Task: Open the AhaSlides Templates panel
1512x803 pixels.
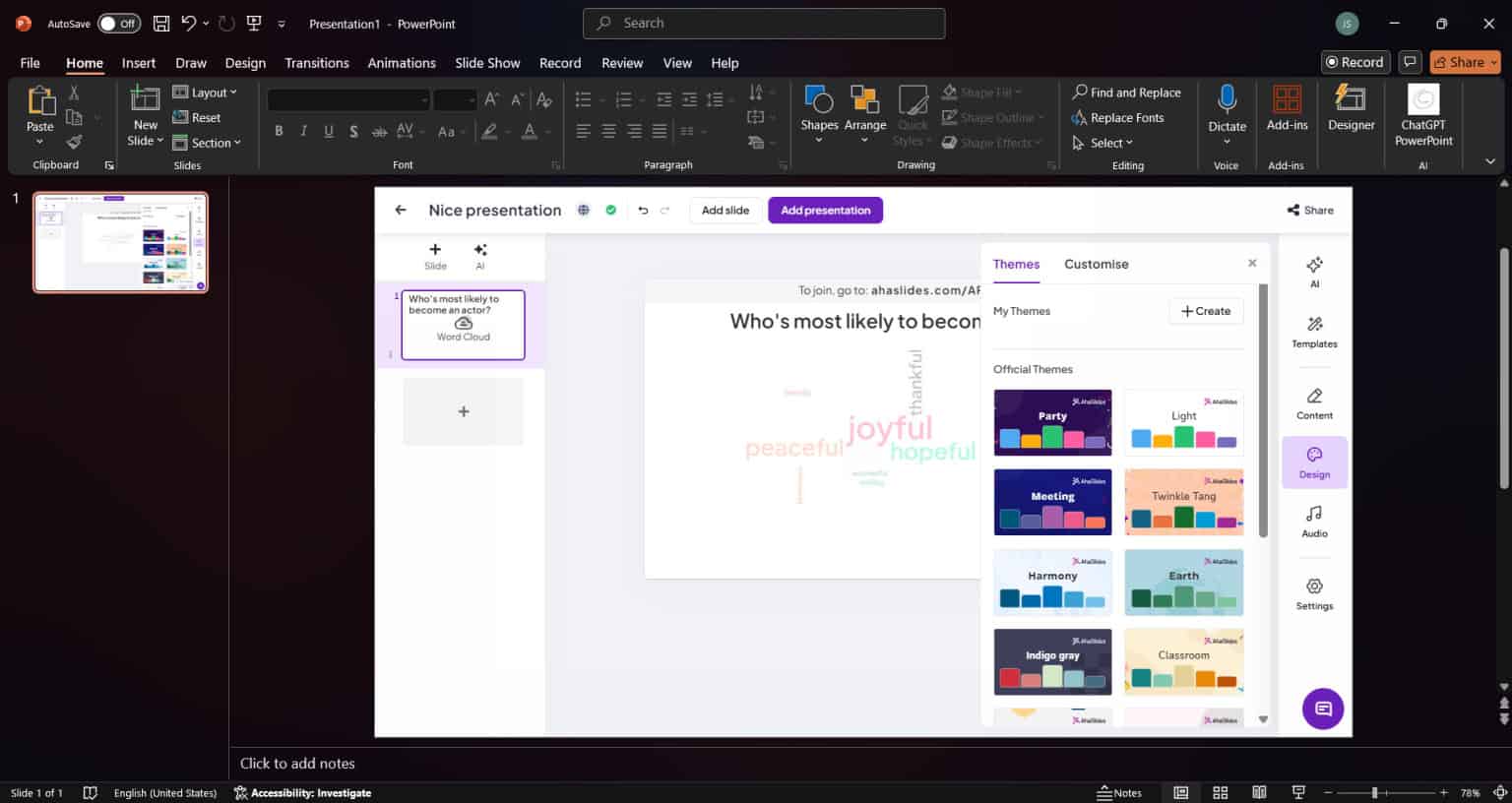Action: pyautogui.click(x=1314, y=332)
